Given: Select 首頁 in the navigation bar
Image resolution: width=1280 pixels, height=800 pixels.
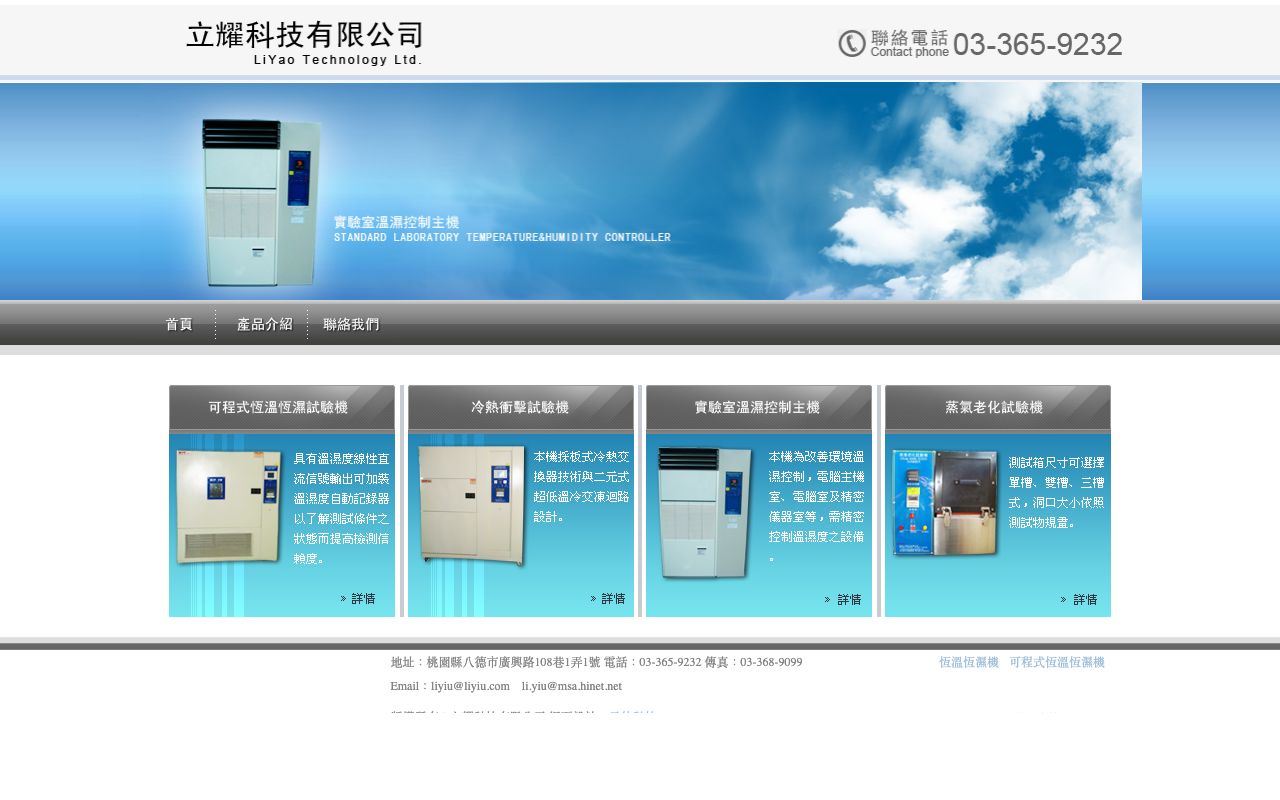Looking at the screenshot, I should [x=178, y=324].
